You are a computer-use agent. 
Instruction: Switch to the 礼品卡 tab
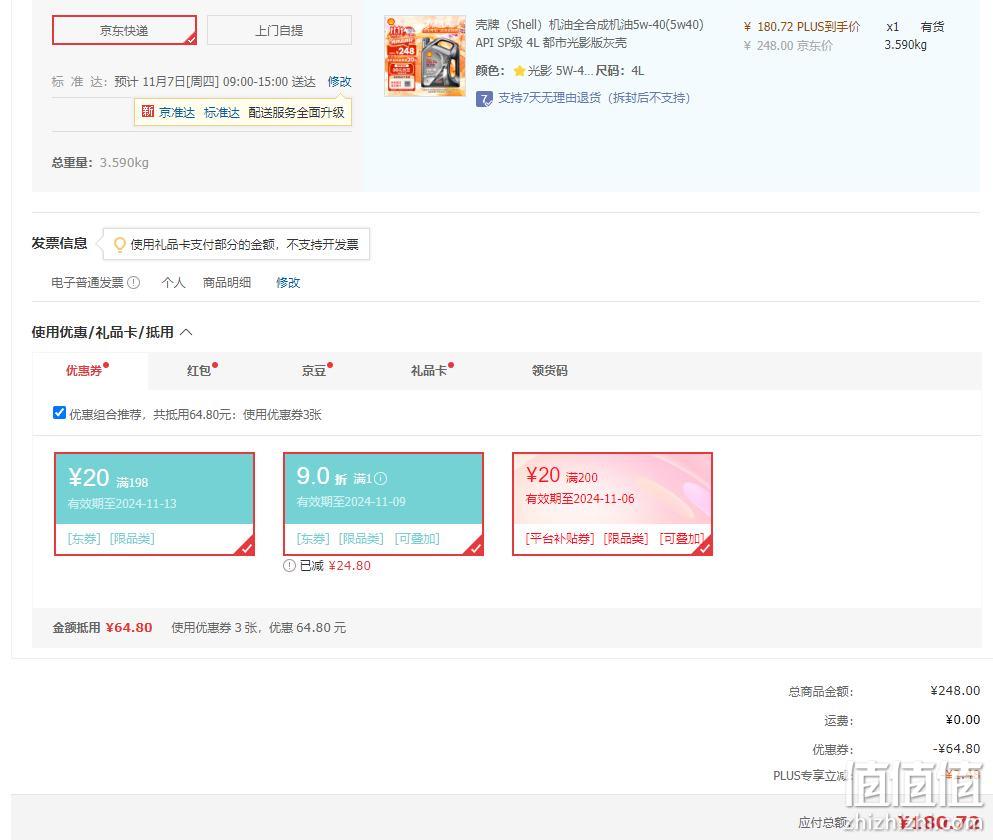pos(429,371)
